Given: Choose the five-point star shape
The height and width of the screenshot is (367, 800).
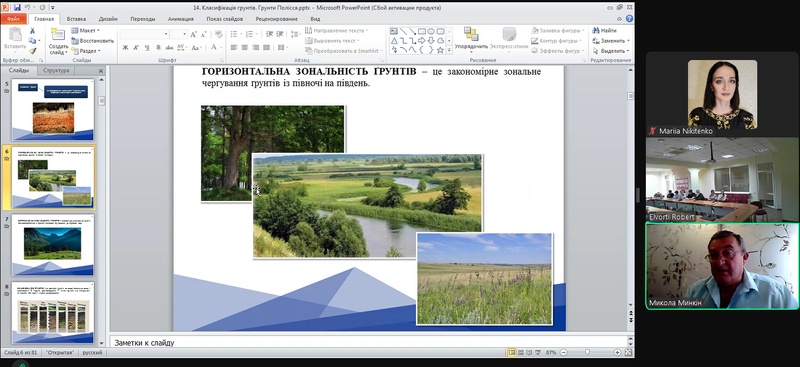Looking at the screenshot, I should pos(440,50).
